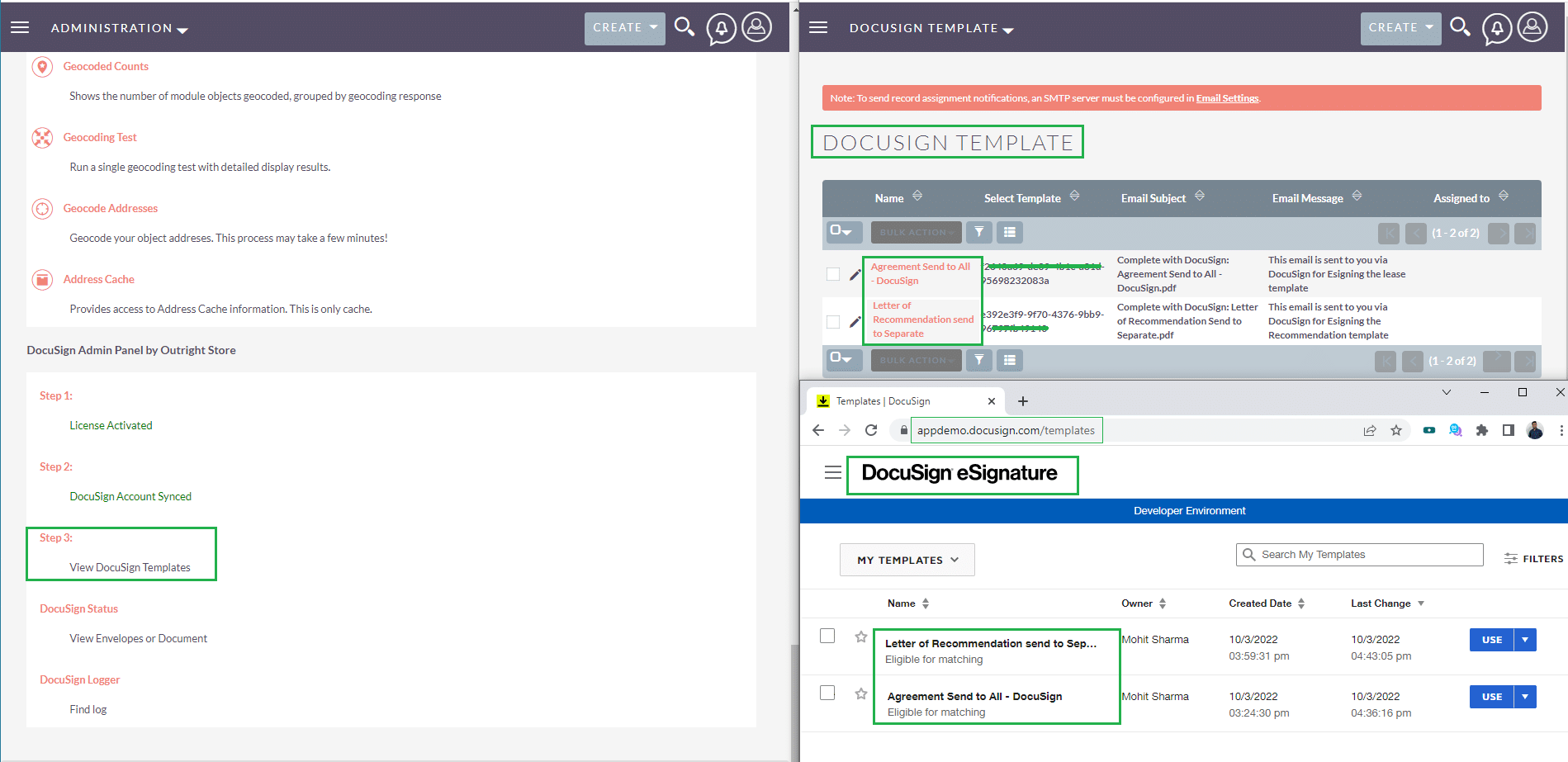Edit Agreement Send to All row pencil
This screenshot has height=762, width=1568.
pyautogui.click(x=855, y=275)
